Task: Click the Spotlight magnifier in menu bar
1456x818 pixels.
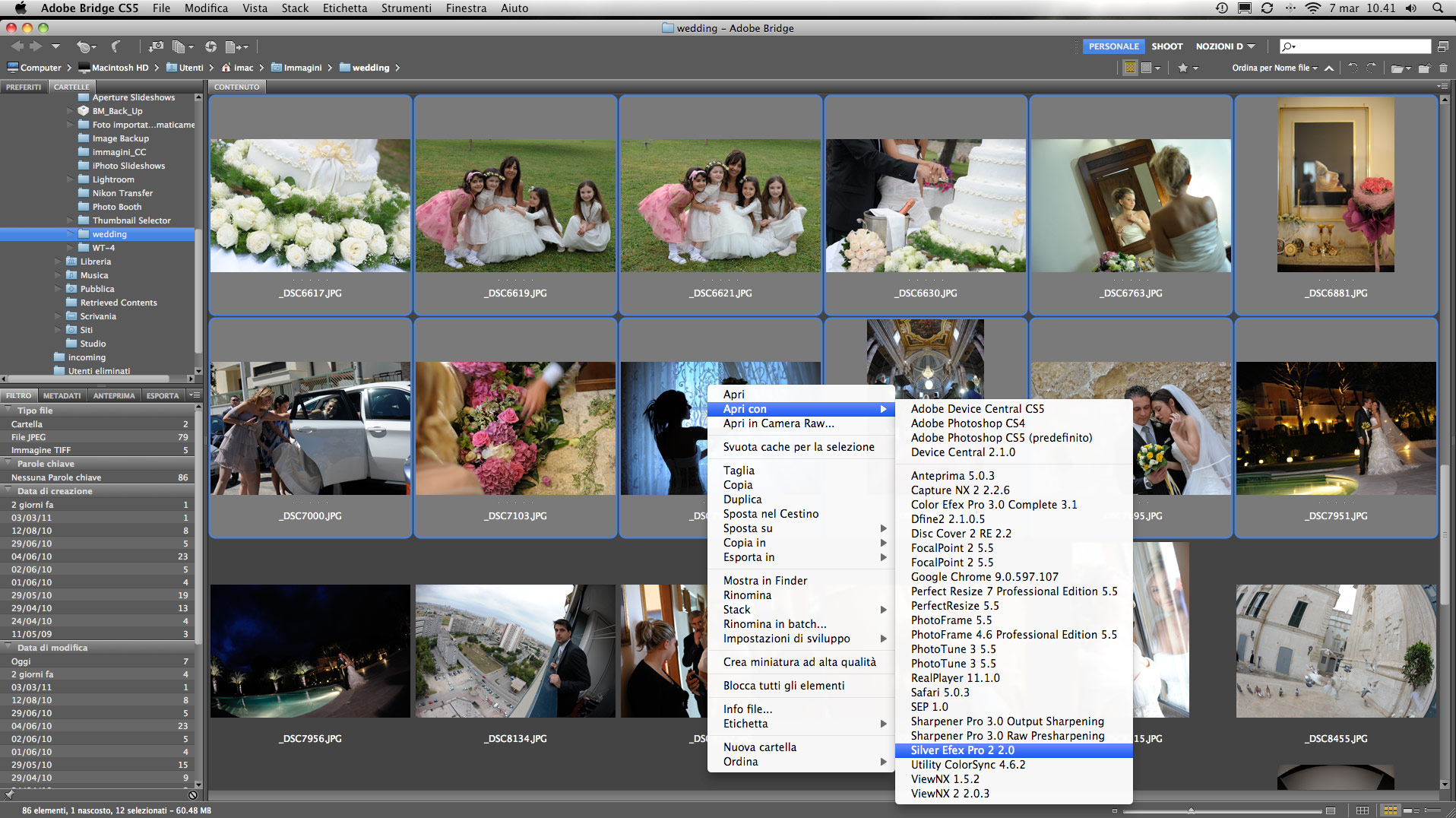Action: (x=1438, y=8)
